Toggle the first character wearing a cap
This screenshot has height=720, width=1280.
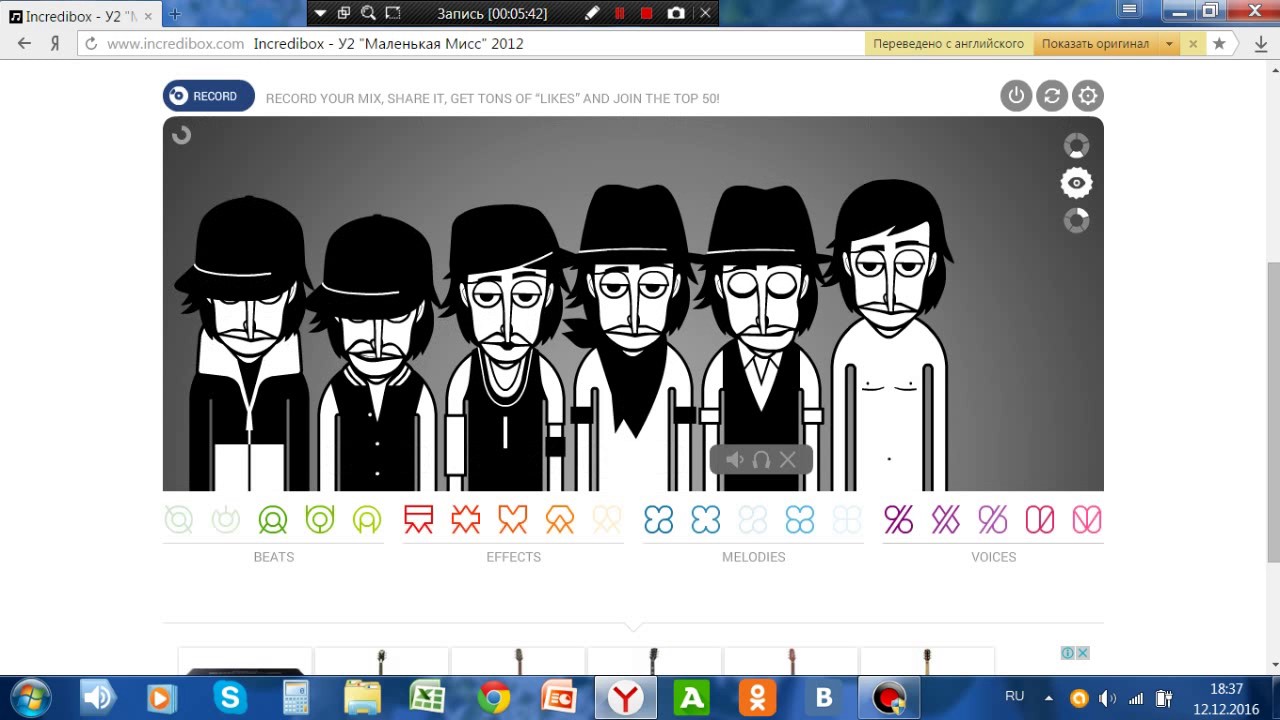point(246,342)
